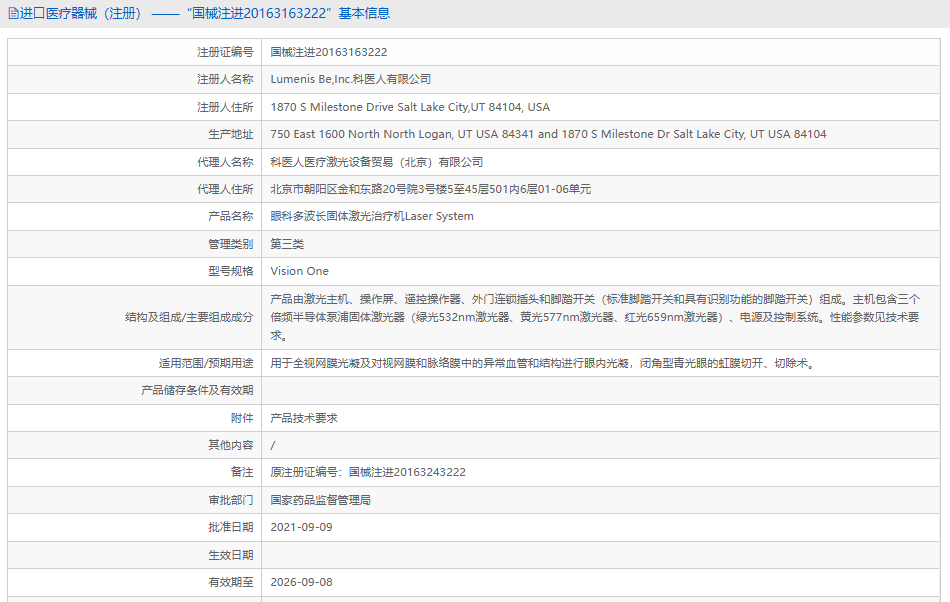Select product name 眼科多波长固体激光治疗机Laser System

372,216
